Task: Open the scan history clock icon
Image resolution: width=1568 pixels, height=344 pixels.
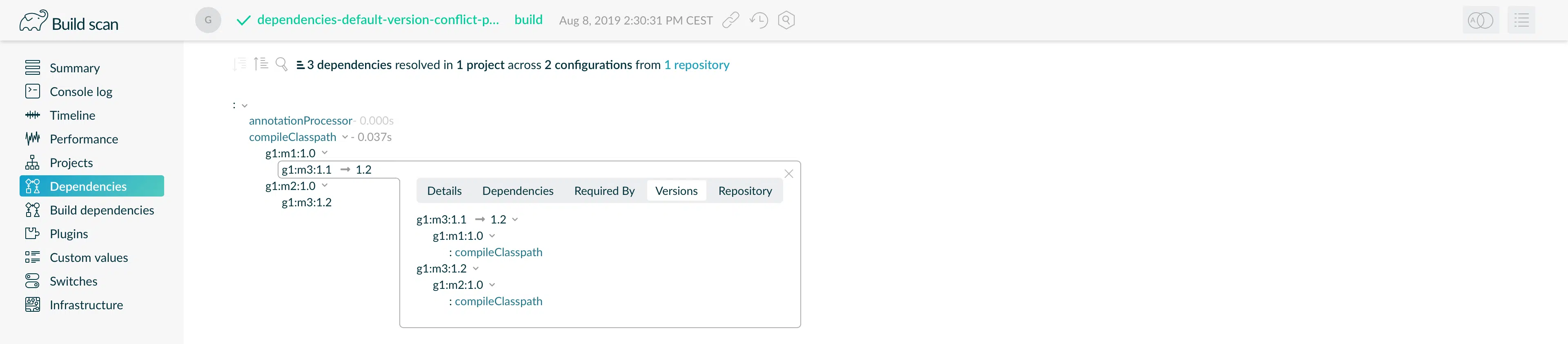Action: click(x=758, y=20)
